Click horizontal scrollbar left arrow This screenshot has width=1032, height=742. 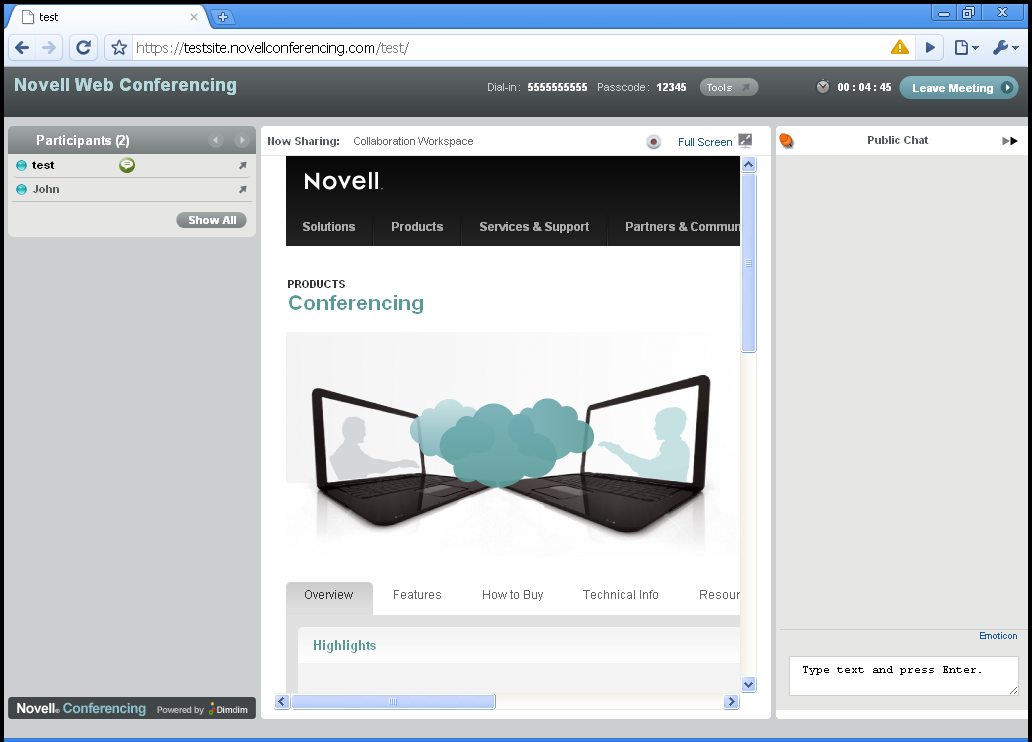click(282, 702)
